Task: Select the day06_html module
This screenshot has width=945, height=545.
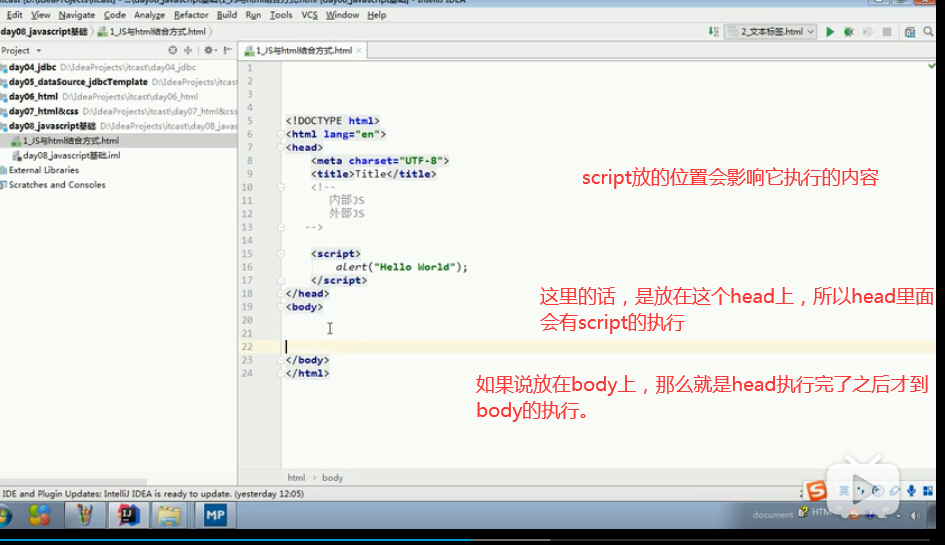Action: click(x=33, y=96)
